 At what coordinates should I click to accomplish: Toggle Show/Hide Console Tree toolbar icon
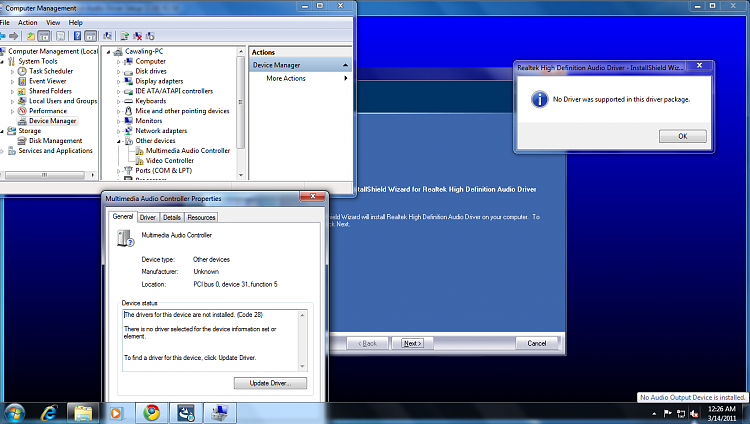(44, 36)
